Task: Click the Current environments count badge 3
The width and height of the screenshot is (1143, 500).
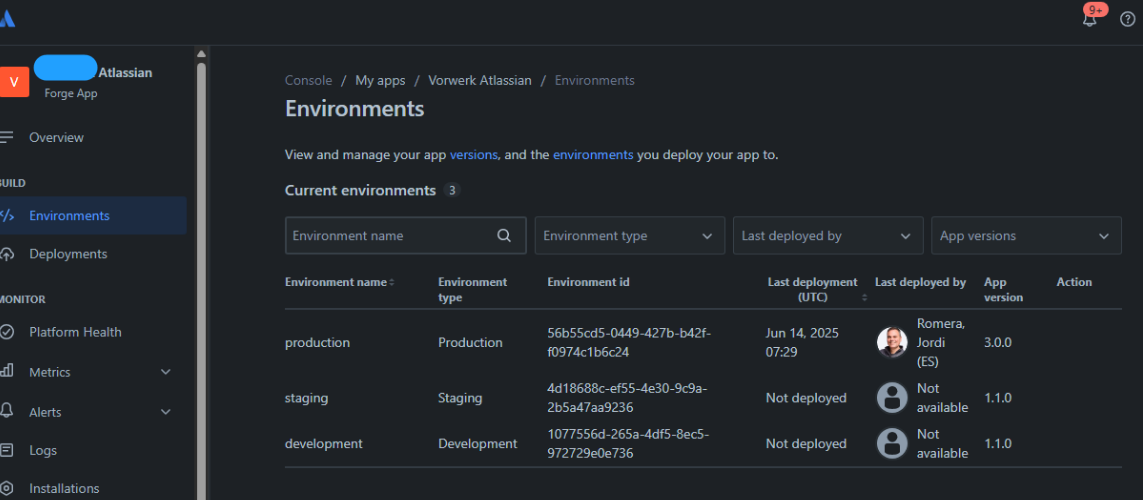Action: (452, 190)
